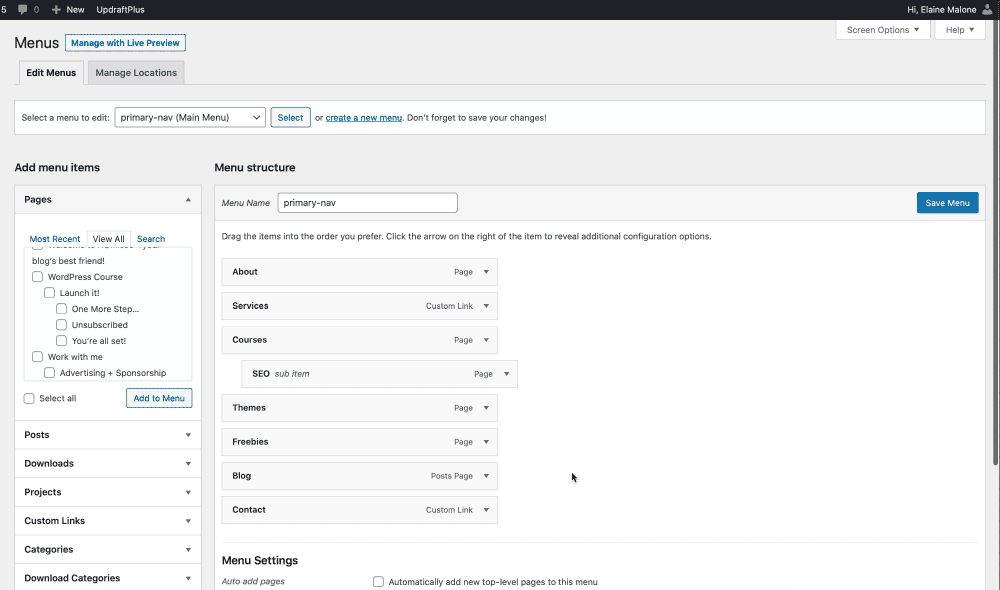Viewport: 1000px width, 590px height.
Task: Select the View All pages tab
Action: click(x=108, y=239)
